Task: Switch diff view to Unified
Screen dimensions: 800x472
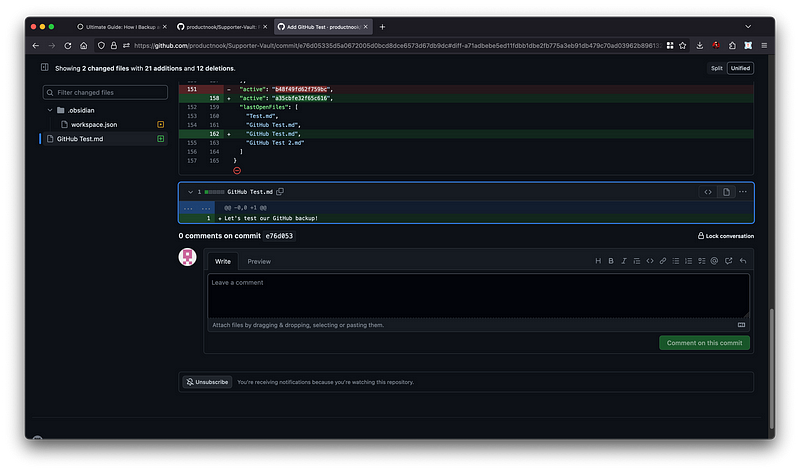Action: (740, 68)
